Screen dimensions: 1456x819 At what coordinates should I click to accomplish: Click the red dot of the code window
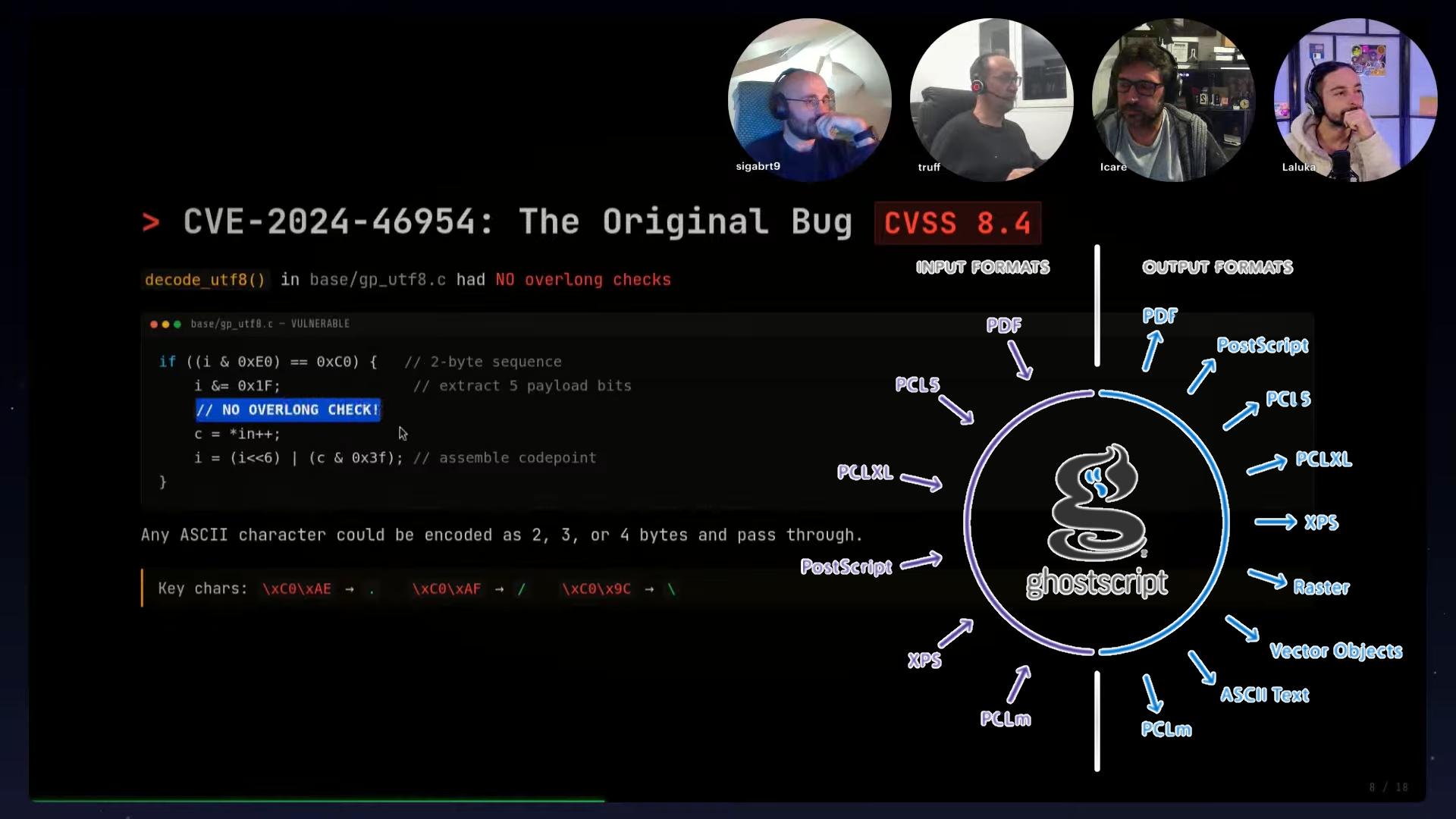pyautogui.click(x=154, y=324)
